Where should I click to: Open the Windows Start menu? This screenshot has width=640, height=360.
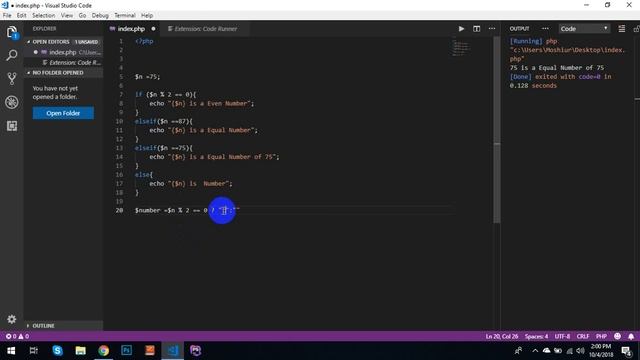pyautogui.click(x=11, y=351)
